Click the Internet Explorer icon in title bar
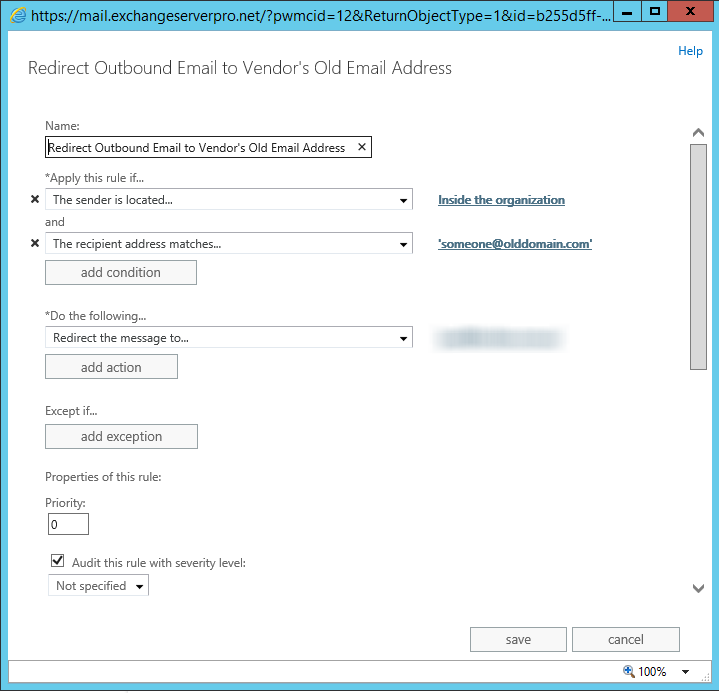The height and width of the screenshot is (693, 719). click(x=17, y=15)
